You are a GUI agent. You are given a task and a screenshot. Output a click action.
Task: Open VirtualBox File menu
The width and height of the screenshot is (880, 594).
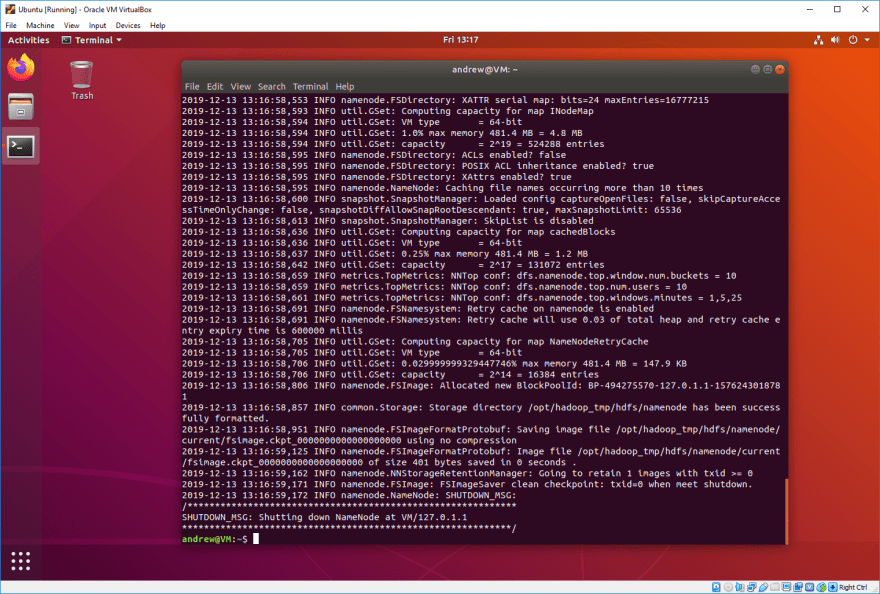[x=11, y=25]
